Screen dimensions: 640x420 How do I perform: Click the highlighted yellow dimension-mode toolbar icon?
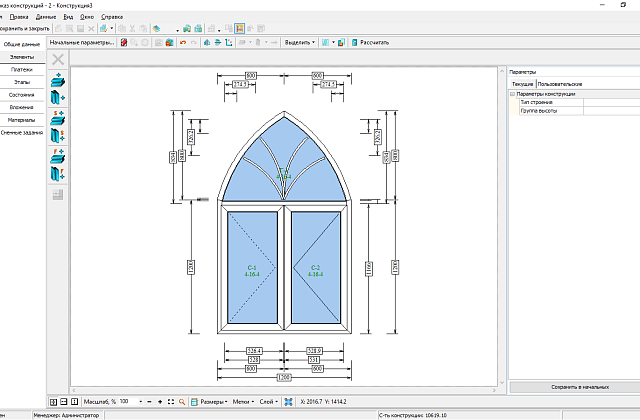(239, 29)
